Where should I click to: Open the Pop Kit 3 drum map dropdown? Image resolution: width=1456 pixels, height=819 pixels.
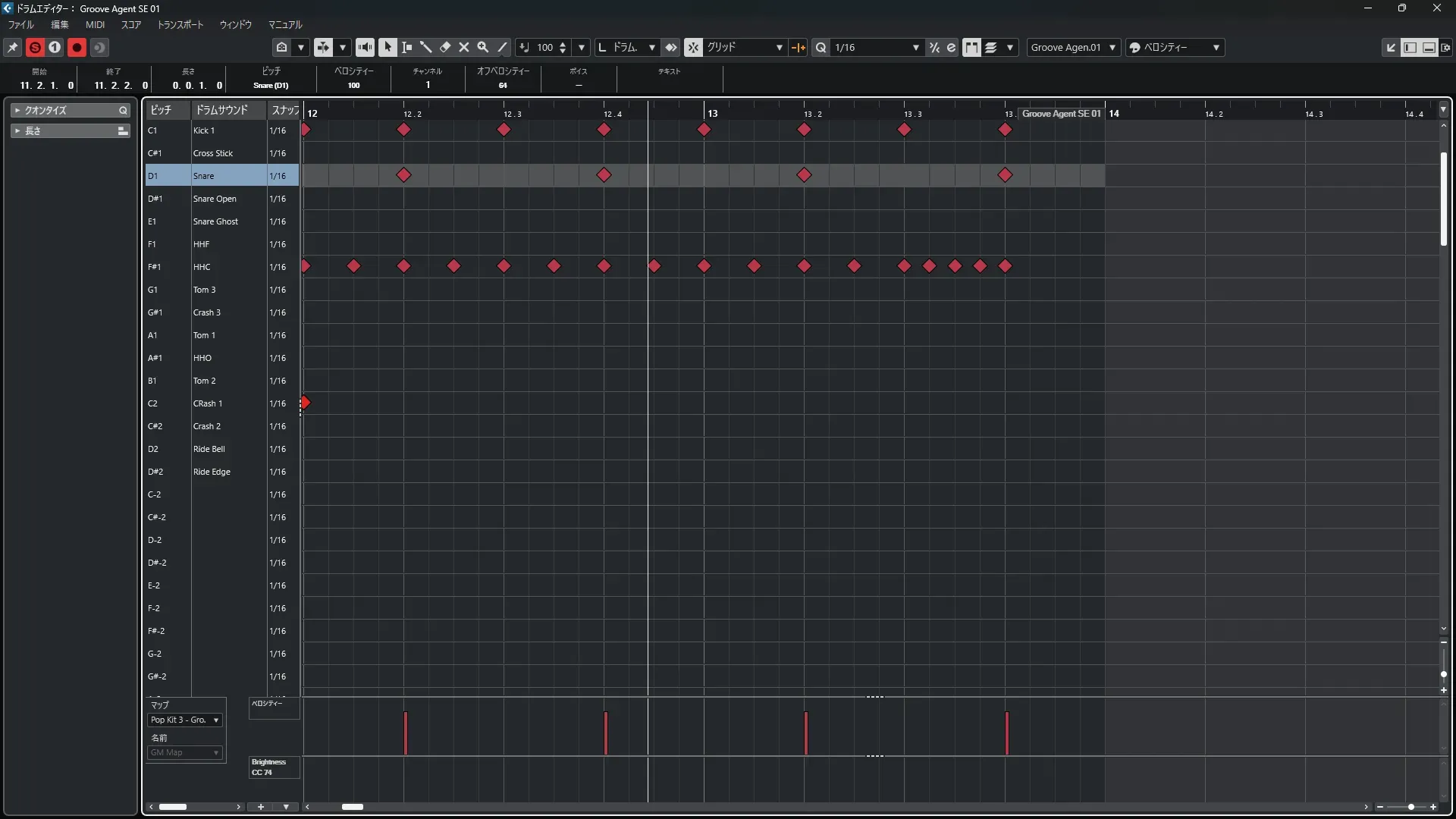[x=185, y=720]
